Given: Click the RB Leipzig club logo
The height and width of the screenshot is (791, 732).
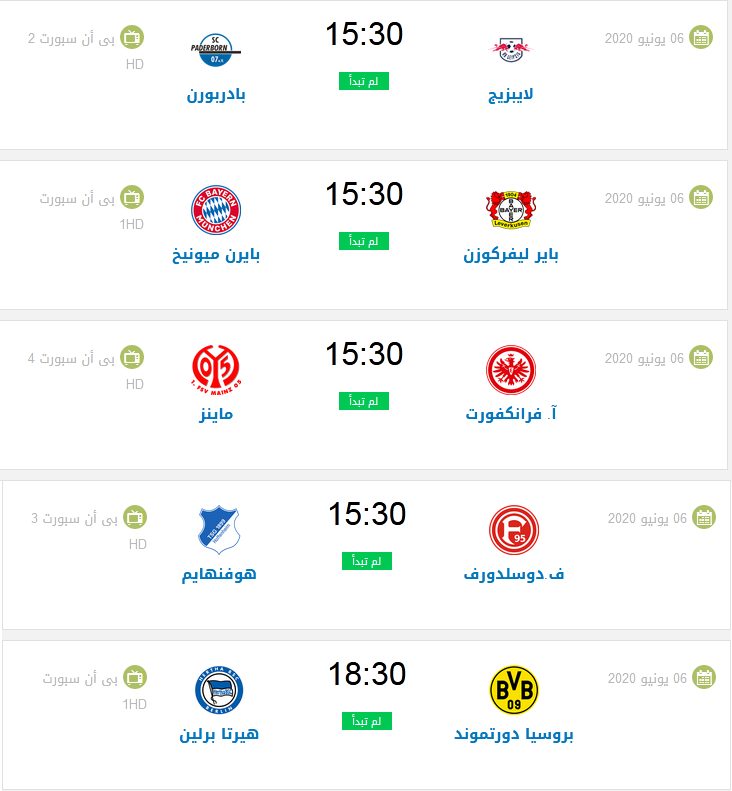Looking at the screenshot, I should 515,47.
